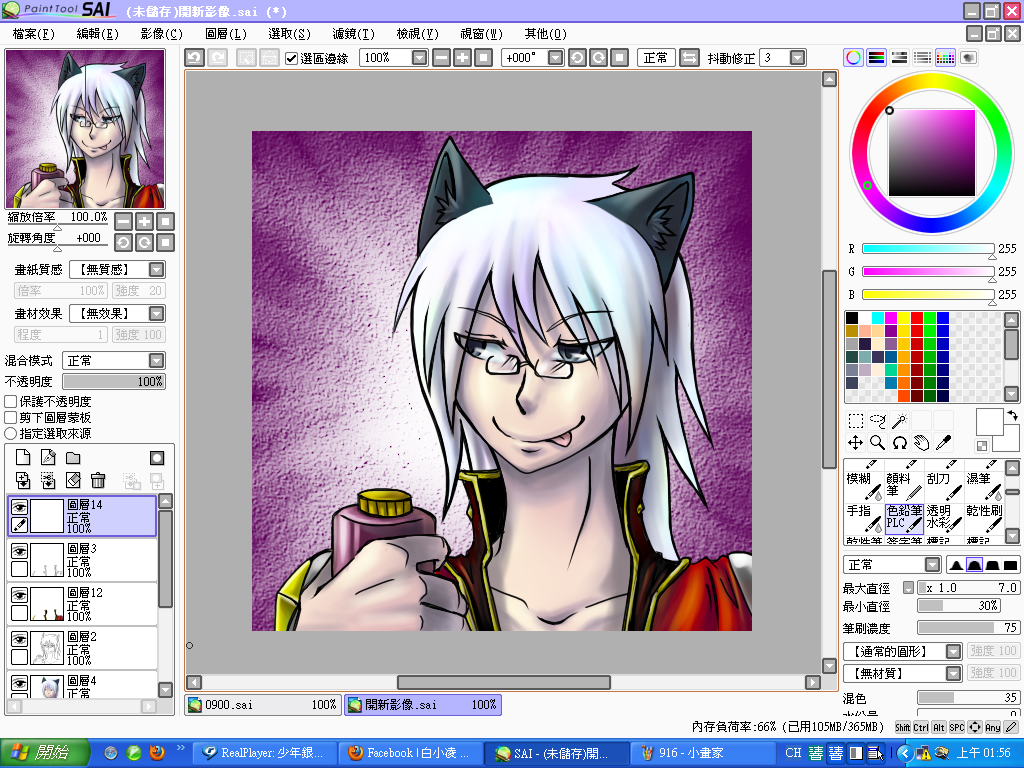Select the lasso tool

pos(878,421)
